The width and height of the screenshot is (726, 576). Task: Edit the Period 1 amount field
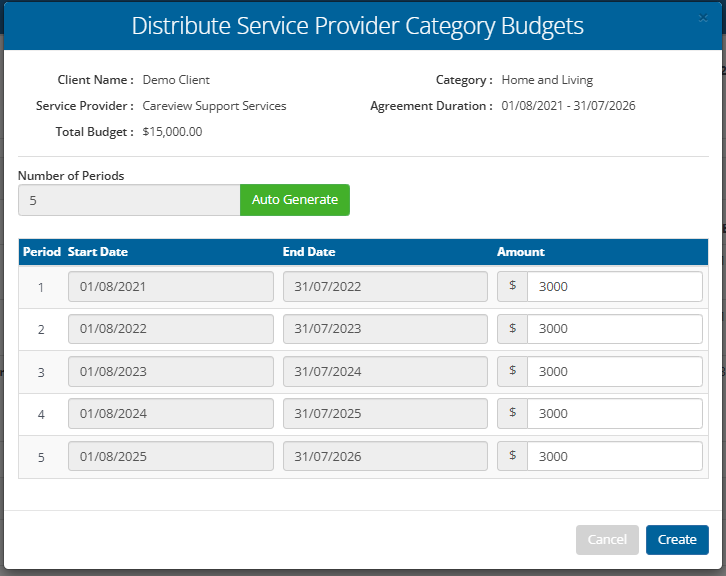click(x=614, y=287)
